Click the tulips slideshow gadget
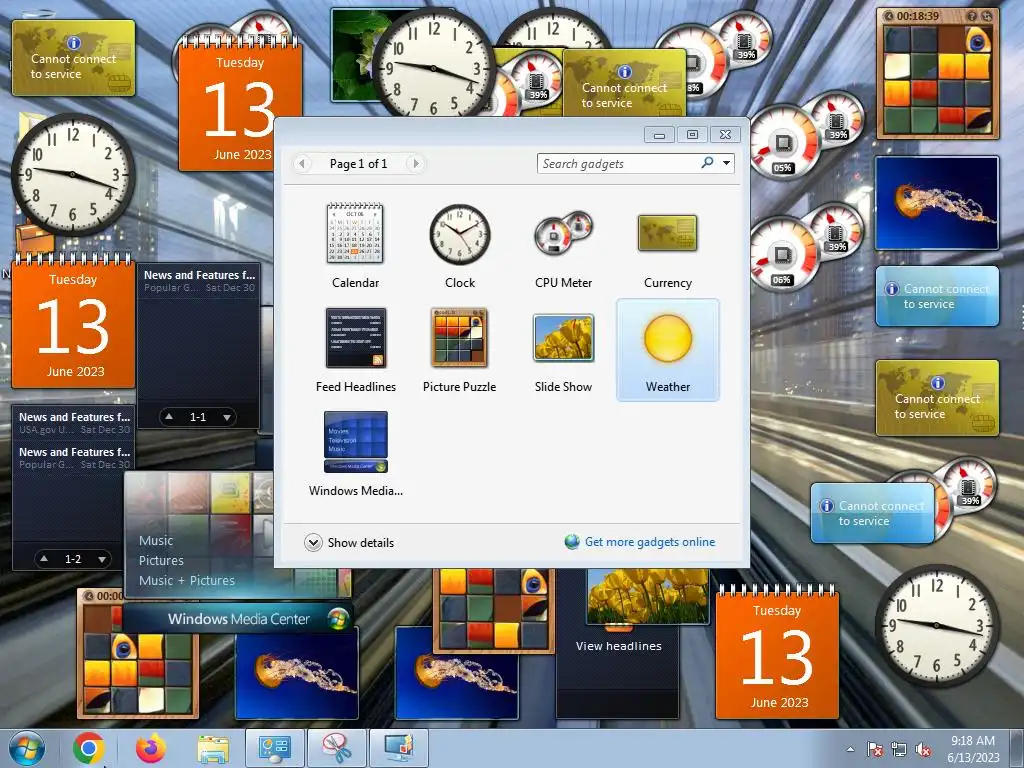Image resolution: width=1024 pixels, height=768 pixels. coord(648,596)
